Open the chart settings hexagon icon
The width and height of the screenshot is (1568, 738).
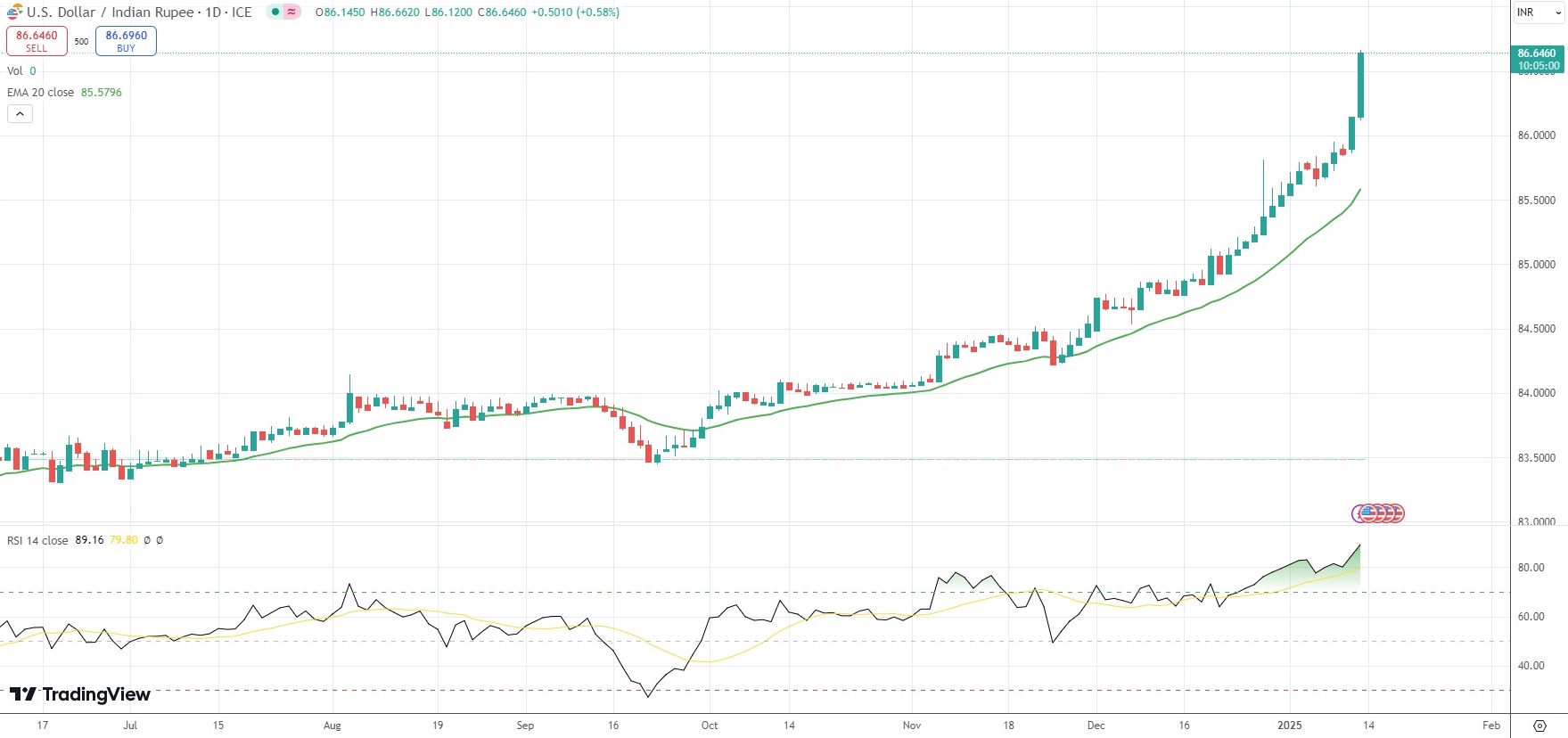tap(1539, 726)
